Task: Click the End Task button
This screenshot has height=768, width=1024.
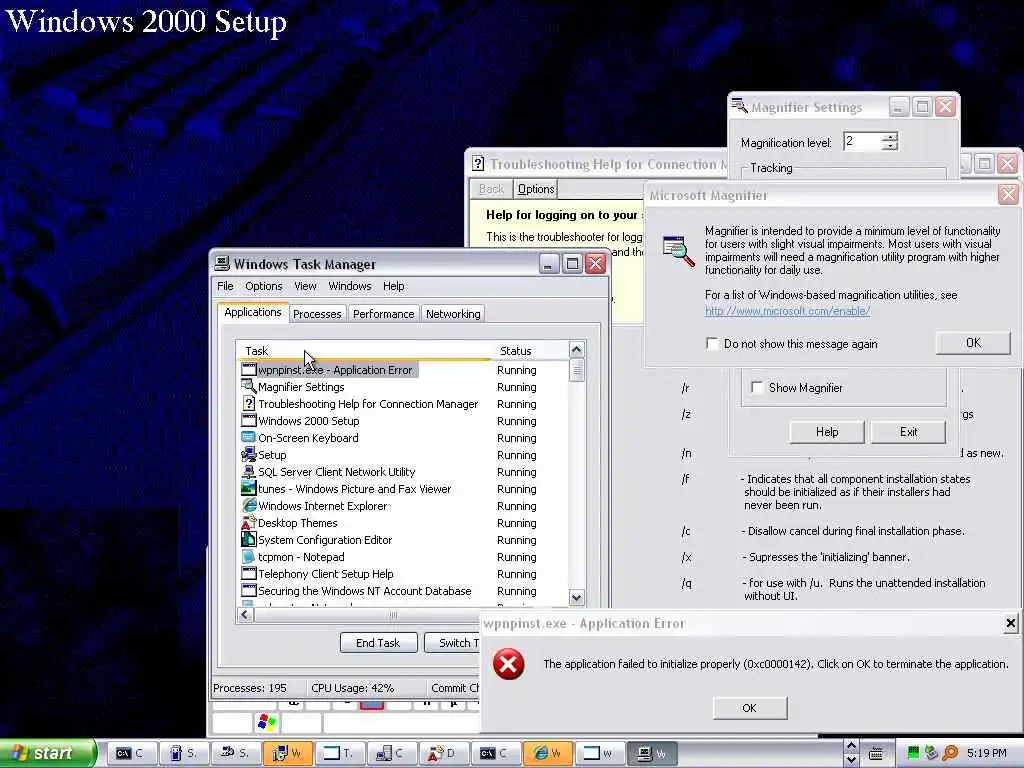Action: tap(378, 643)
